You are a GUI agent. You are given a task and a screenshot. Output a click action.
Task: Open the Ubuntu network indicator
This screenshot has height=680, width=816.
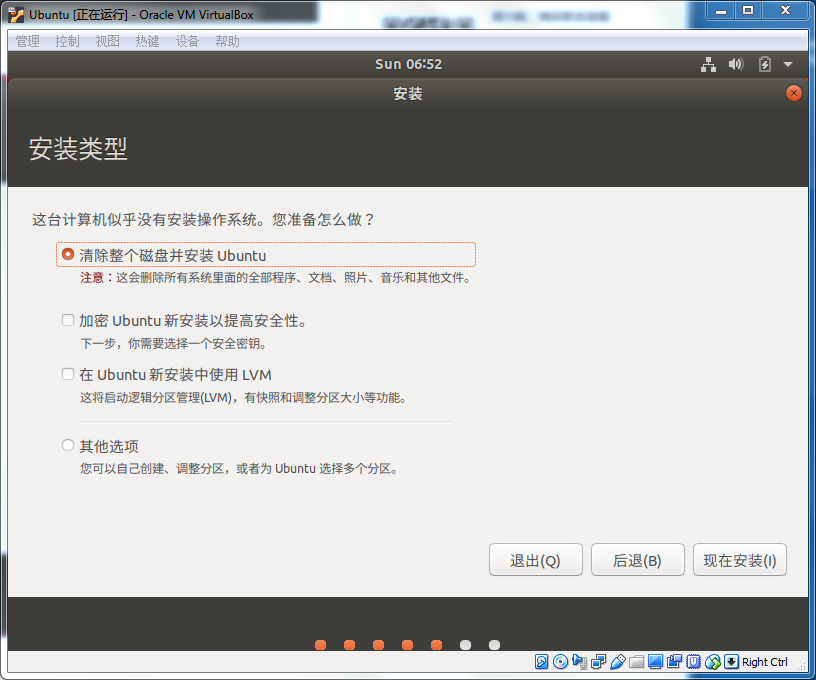pos(708,65)
